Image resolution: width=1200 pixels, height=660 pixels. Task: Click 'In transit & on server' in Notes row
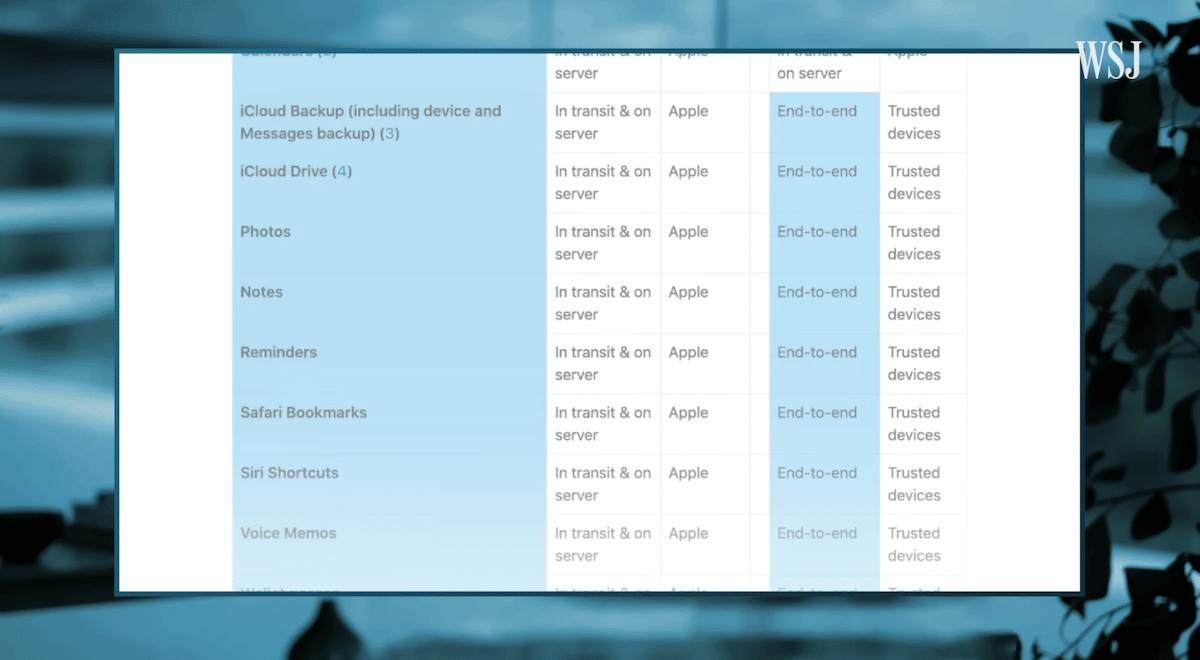[x=603, y=303]
